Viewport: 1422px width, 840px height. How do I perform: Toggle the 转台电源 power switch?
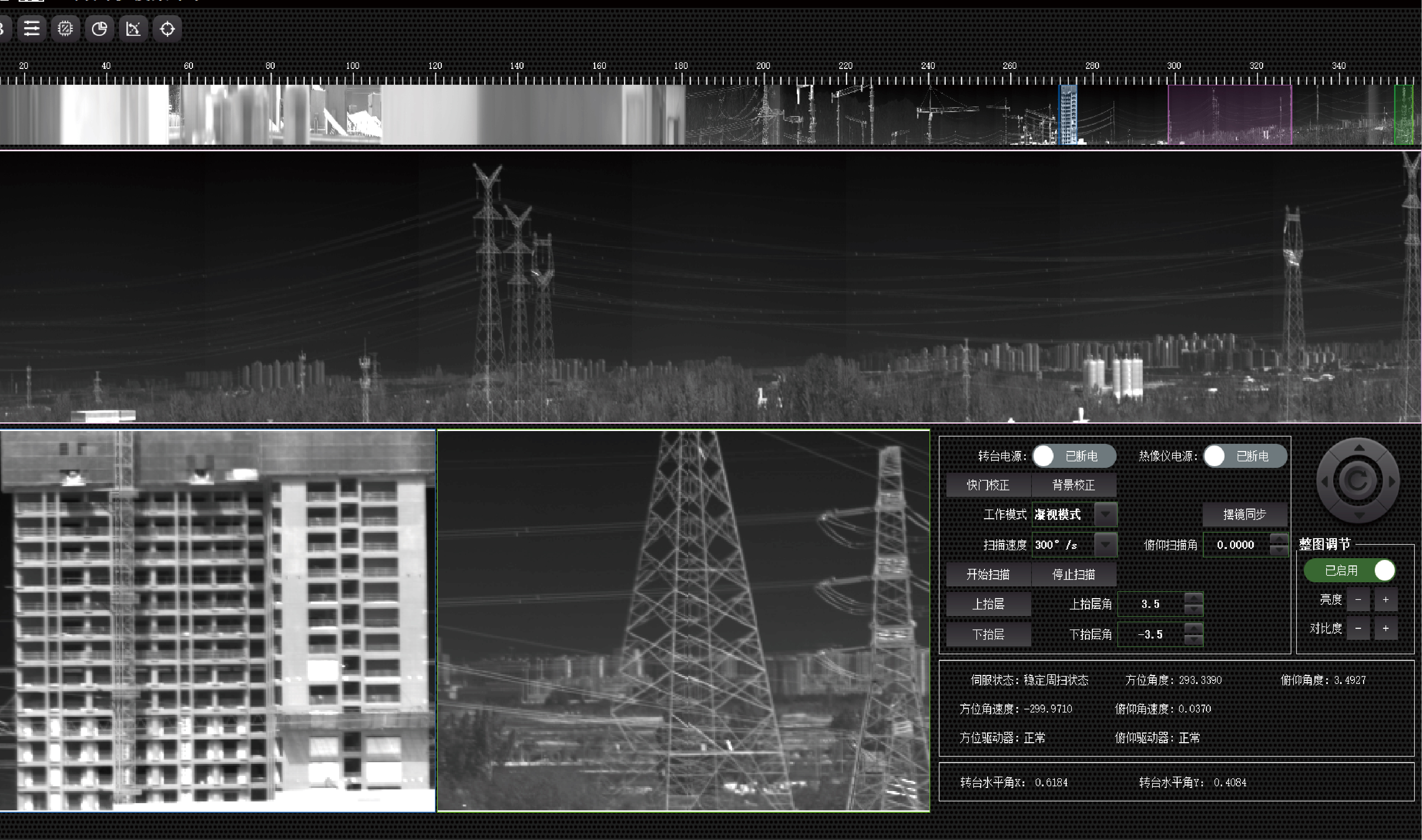coord(1074,455)
